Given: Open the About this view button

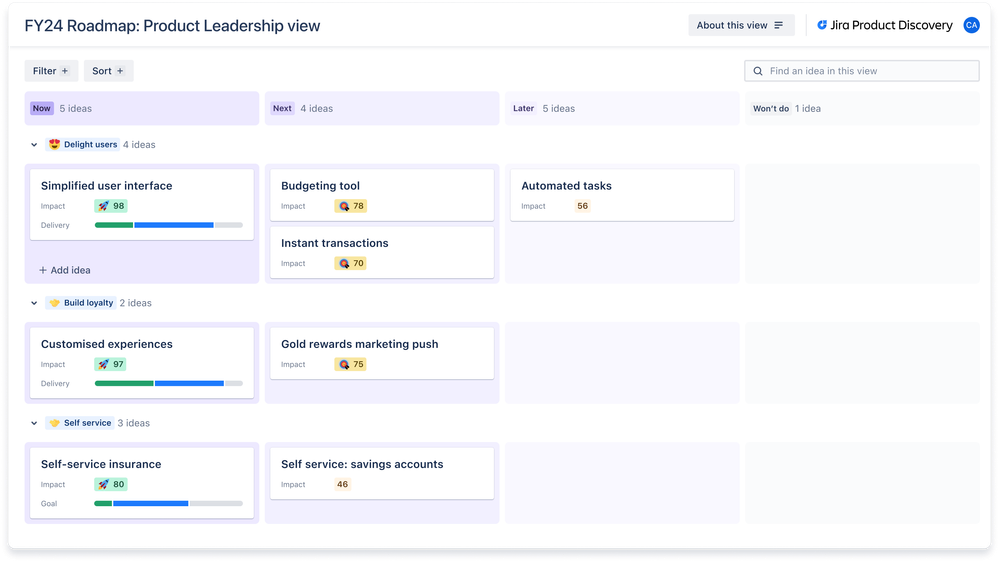Looking at the screenshot, I should click(x=741, y=25).
